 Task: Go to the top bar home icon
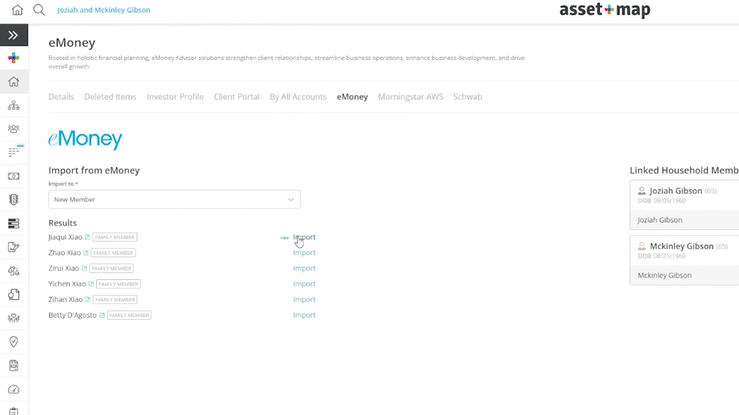coord(17,10)
